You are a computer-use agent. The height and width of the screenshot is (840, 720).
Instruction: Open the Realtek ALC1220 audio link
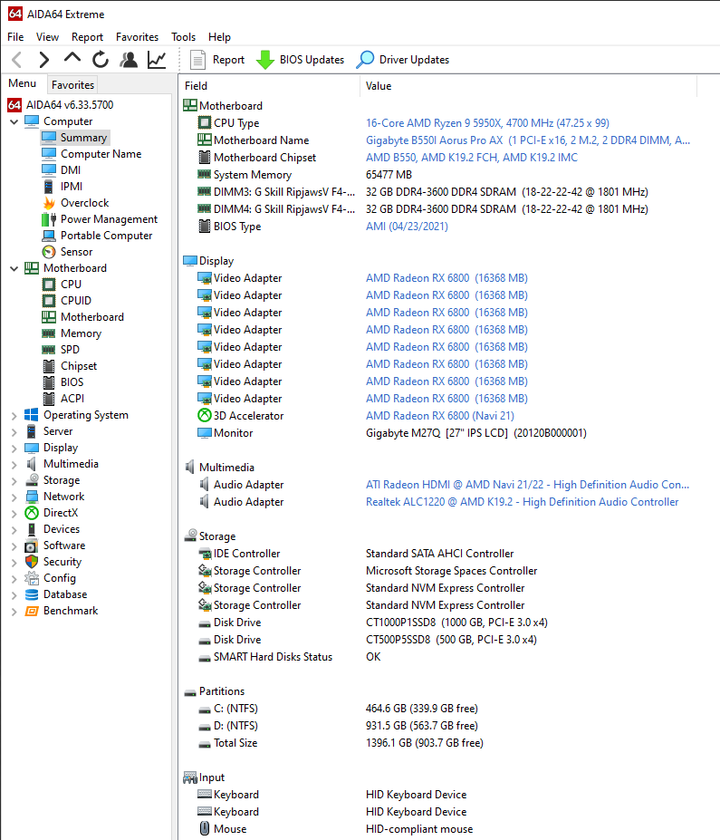pyautogui.click(x=522, y=502)
